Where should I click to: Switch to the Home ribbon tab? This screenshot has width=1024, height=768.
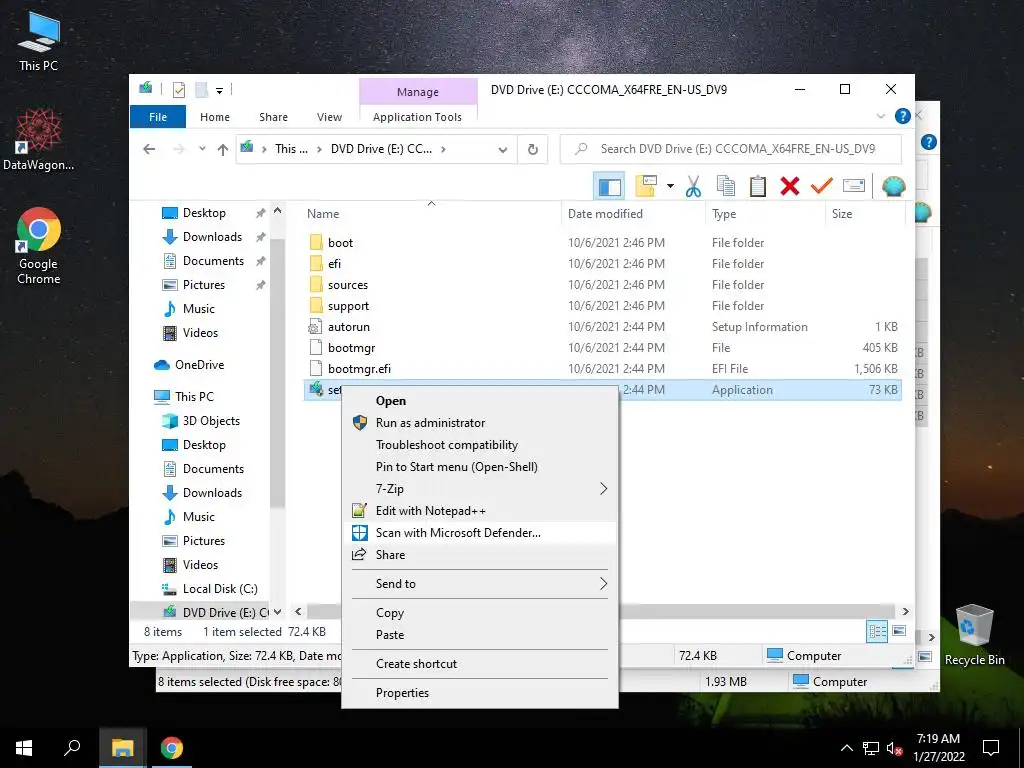click(215, 117)
